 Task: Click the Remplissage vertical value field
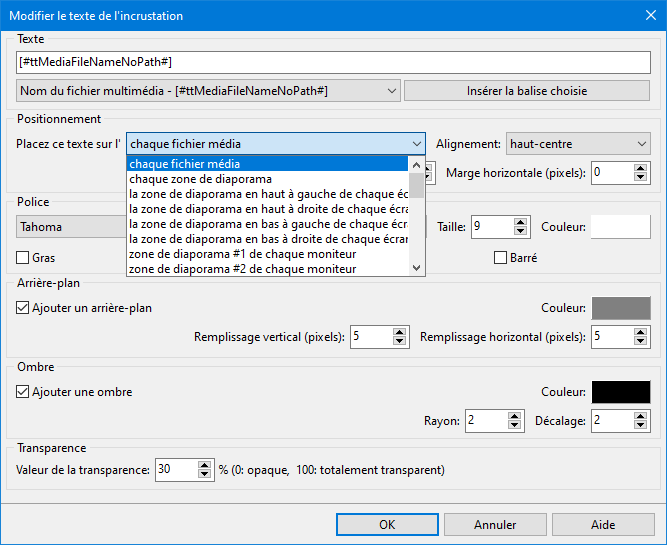pos(372,337)
